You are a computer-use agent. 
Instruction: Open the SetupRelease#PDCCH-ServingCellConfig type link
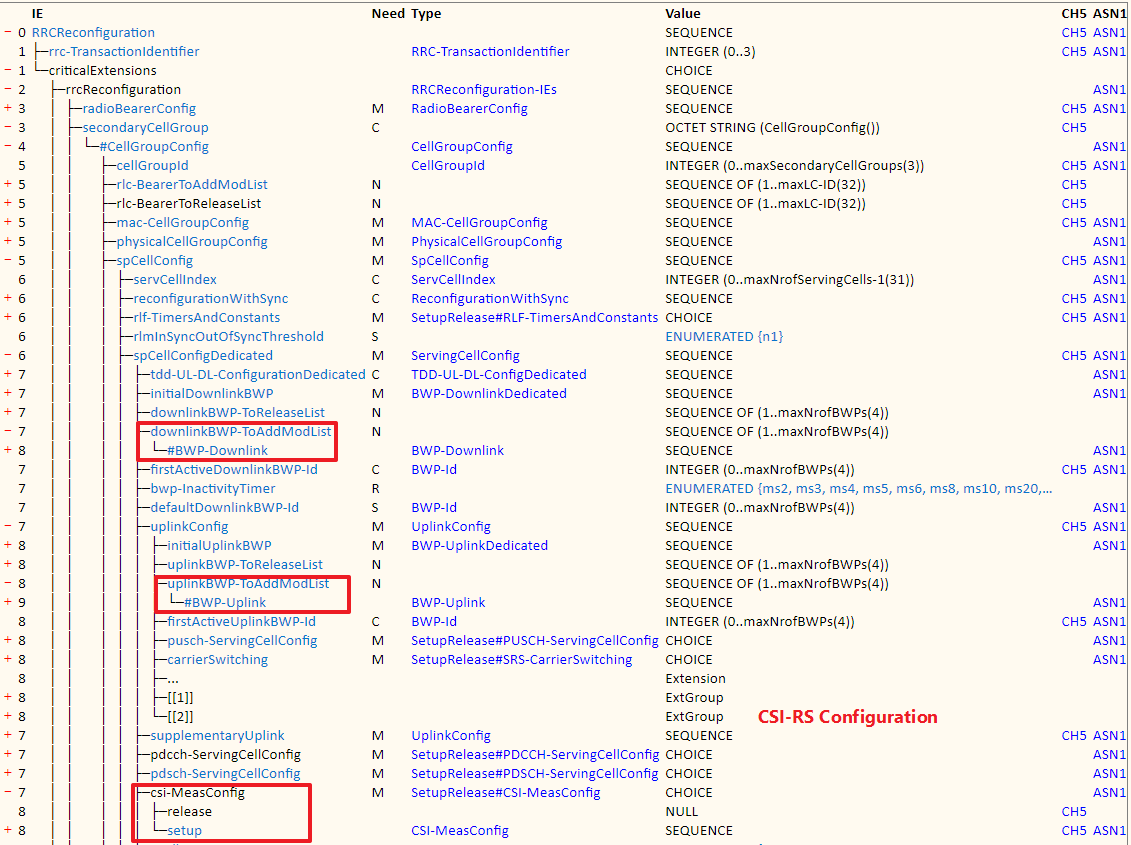pyautogui.click(x=535, y=755)
